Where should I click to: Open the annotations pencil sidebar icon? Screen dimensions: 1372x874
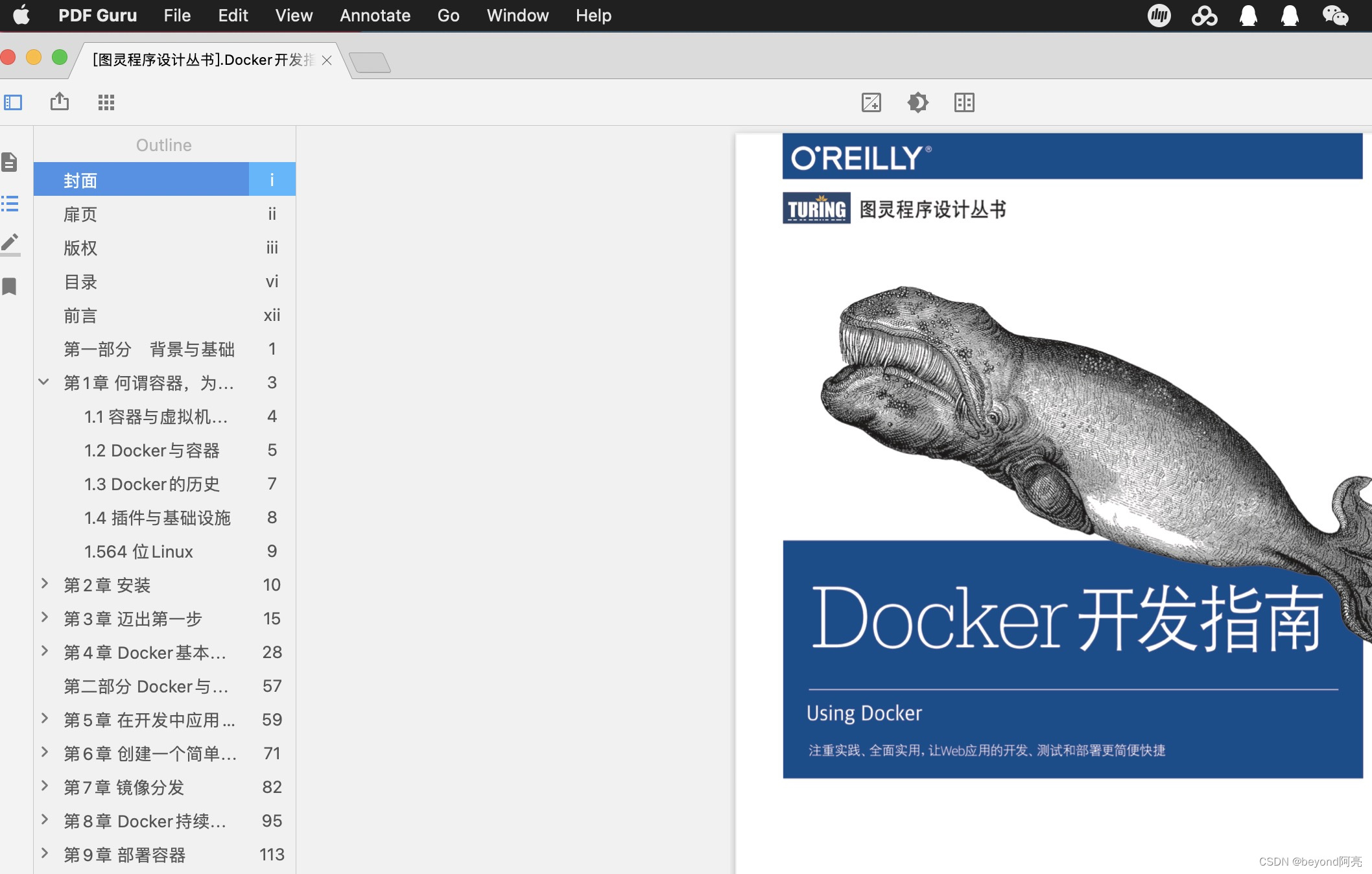pyautogui.click(x=10, y=244)
